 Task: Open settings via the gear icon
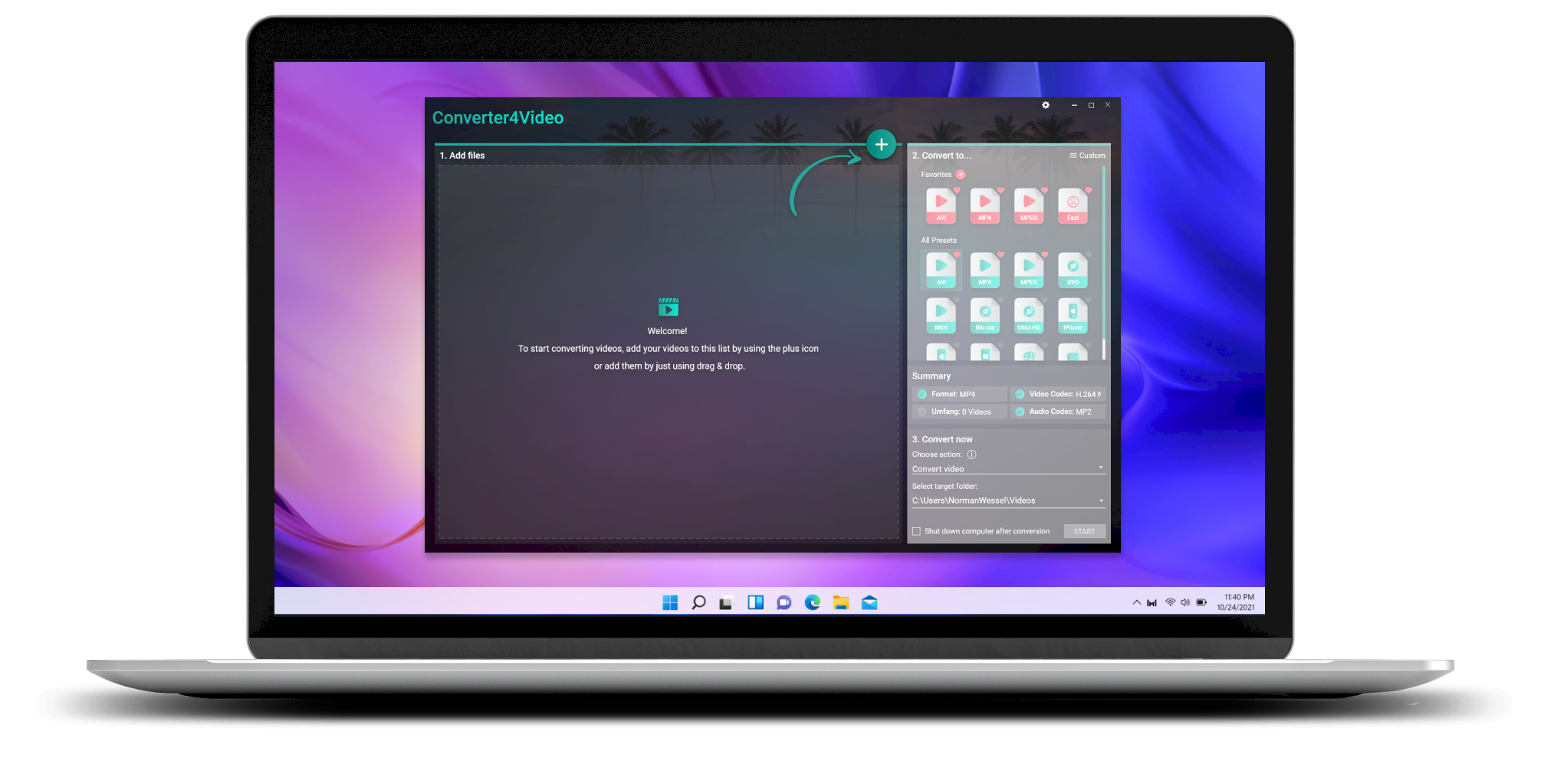[x=1045, y=105]
